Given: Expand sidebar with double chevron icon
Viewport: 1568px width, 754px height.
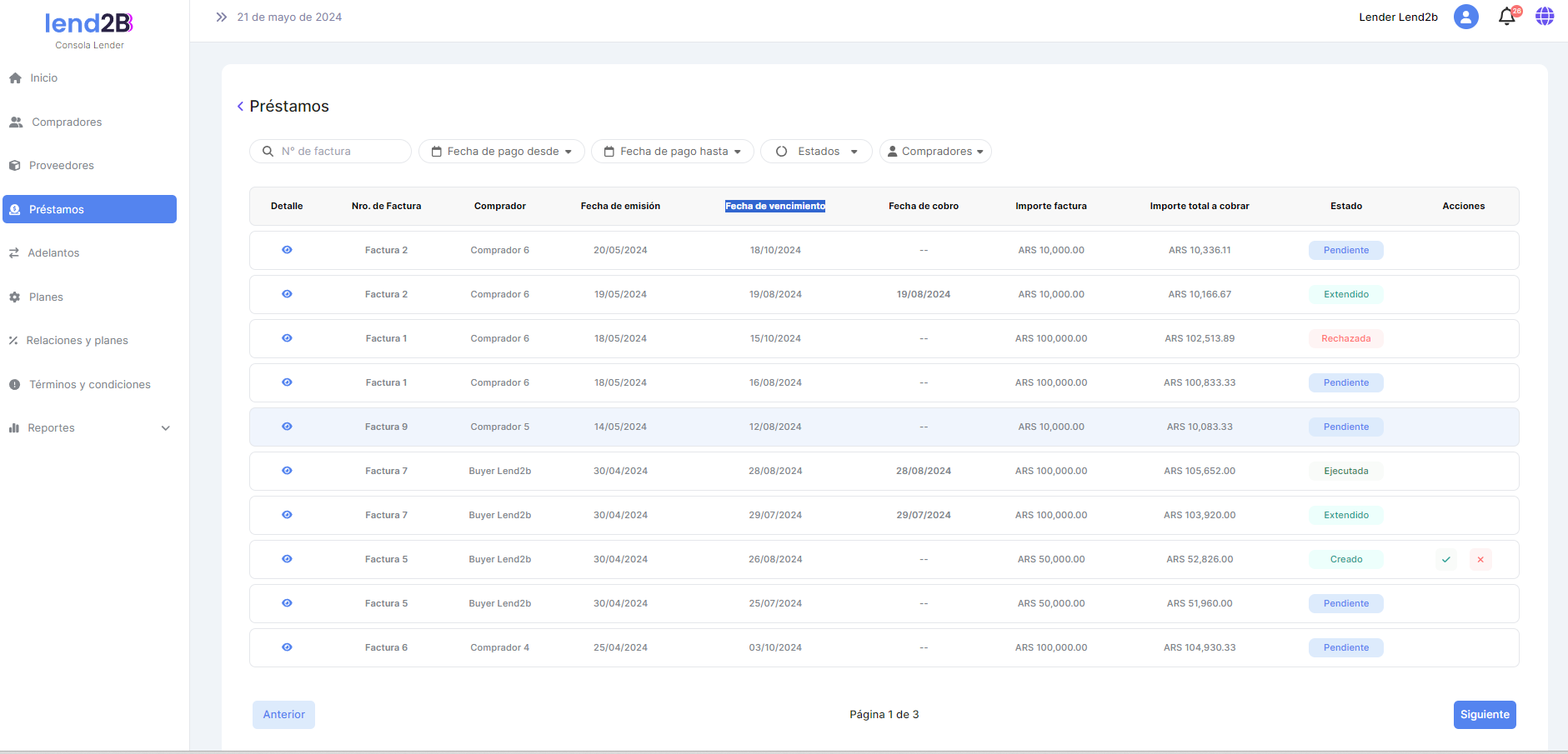Looking at the screenshot, I should (x=221, y=17).
